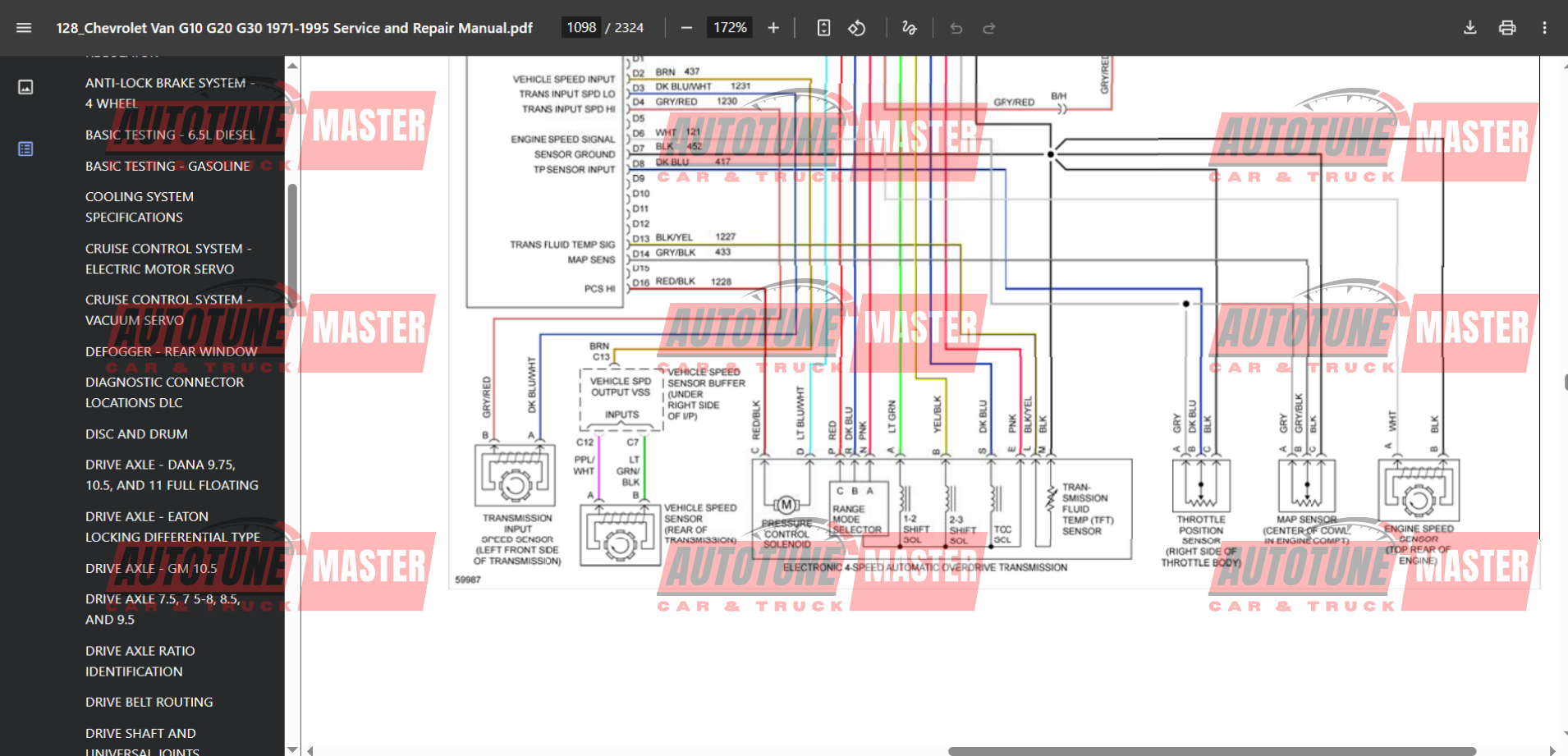Click the zoom in plus button
This screenshot has height=756, width=1568.
pos(773,28)
